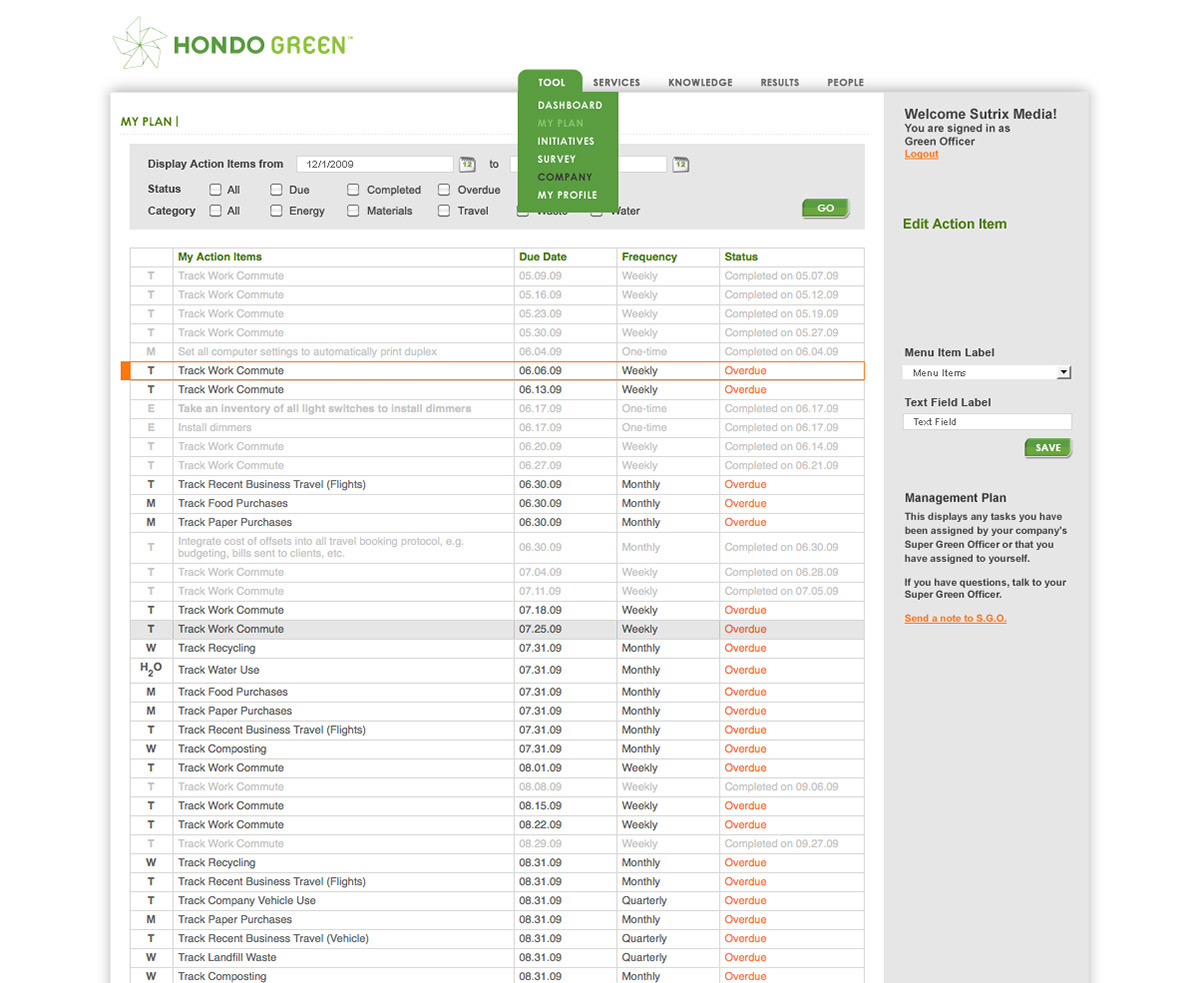
Task: Choose My Plan from the Tool menu
Action: pyautogui.click(x=560, y=123)
